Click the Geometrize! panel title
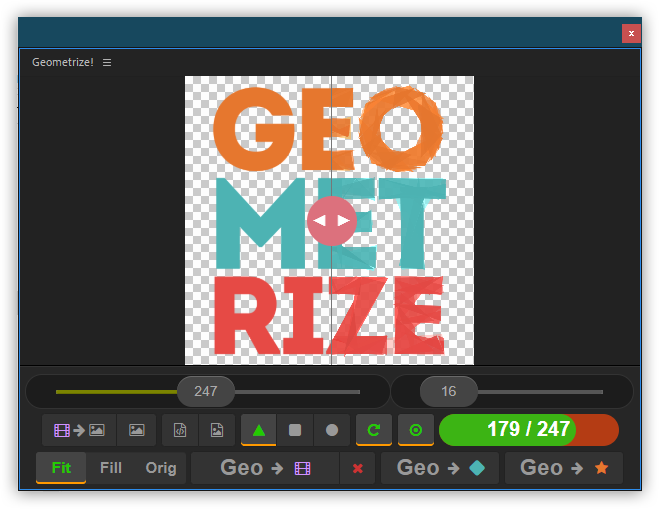This screenshot has width=659, height=509. tap(63, 62)
